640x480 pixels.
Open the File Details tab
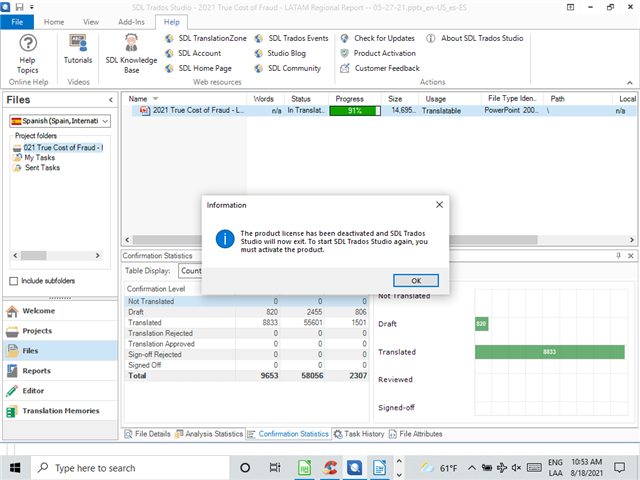(x=147, y=434)
